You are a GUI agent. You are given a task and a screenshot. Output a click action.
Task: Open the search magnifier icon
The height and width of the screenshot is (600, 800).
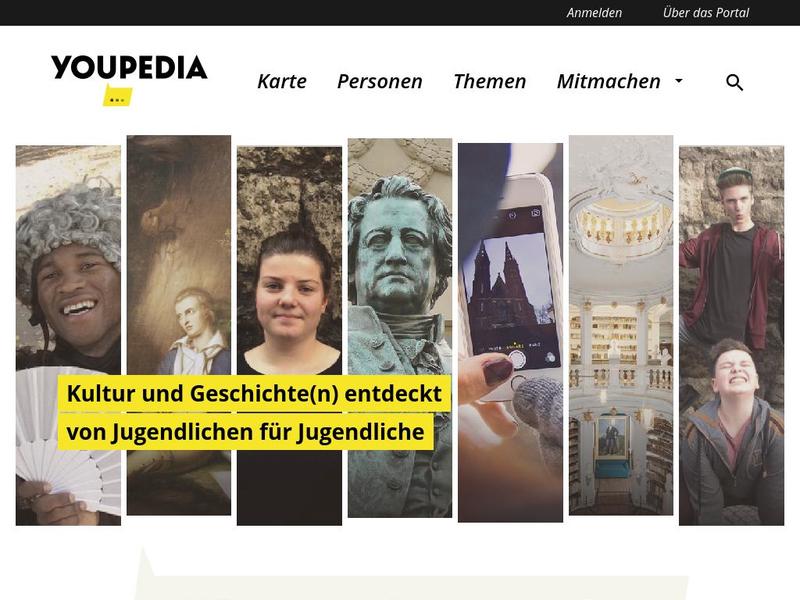(x=734, y=82)
